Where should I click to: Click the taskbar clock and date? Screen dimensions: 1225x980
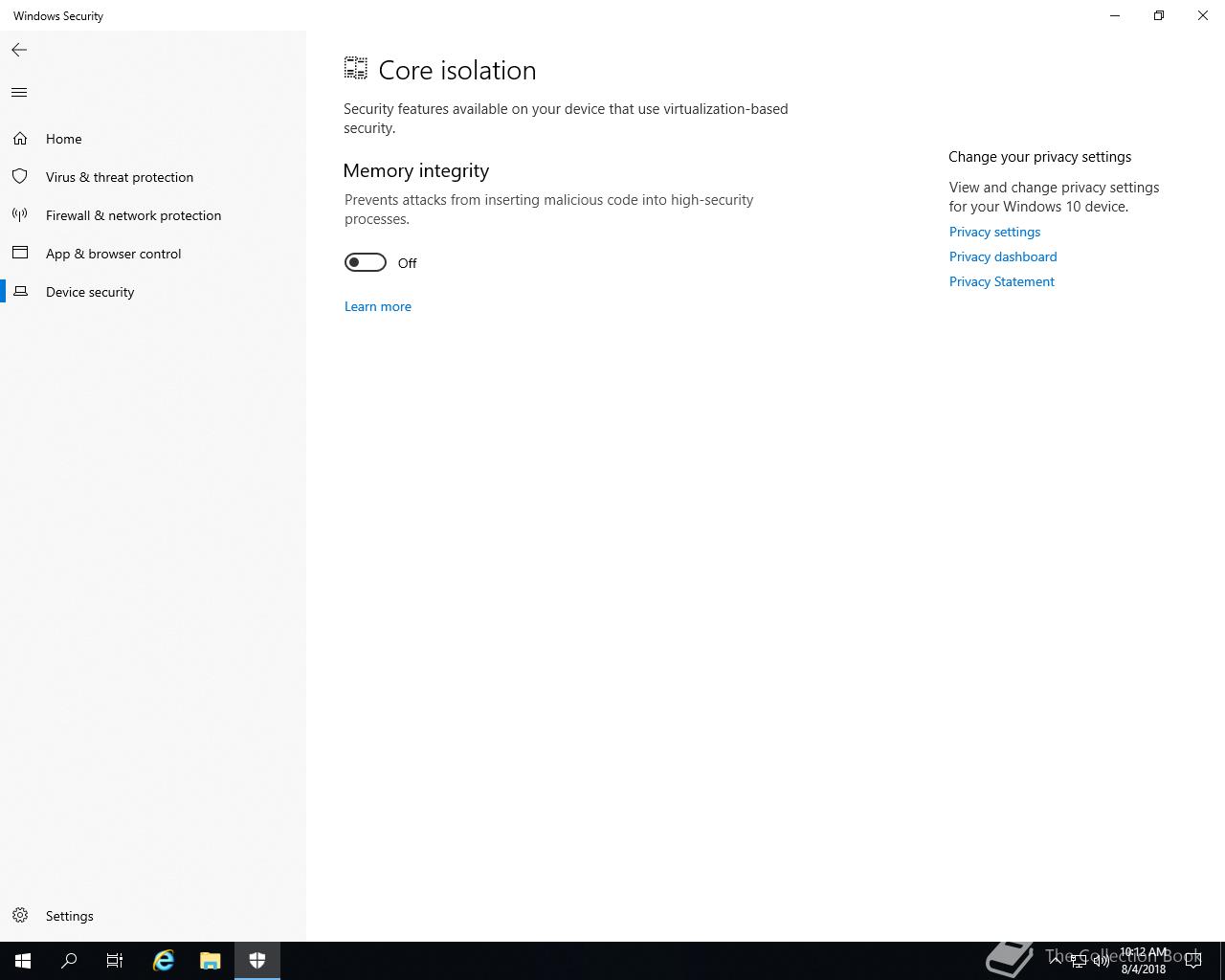1144,961
